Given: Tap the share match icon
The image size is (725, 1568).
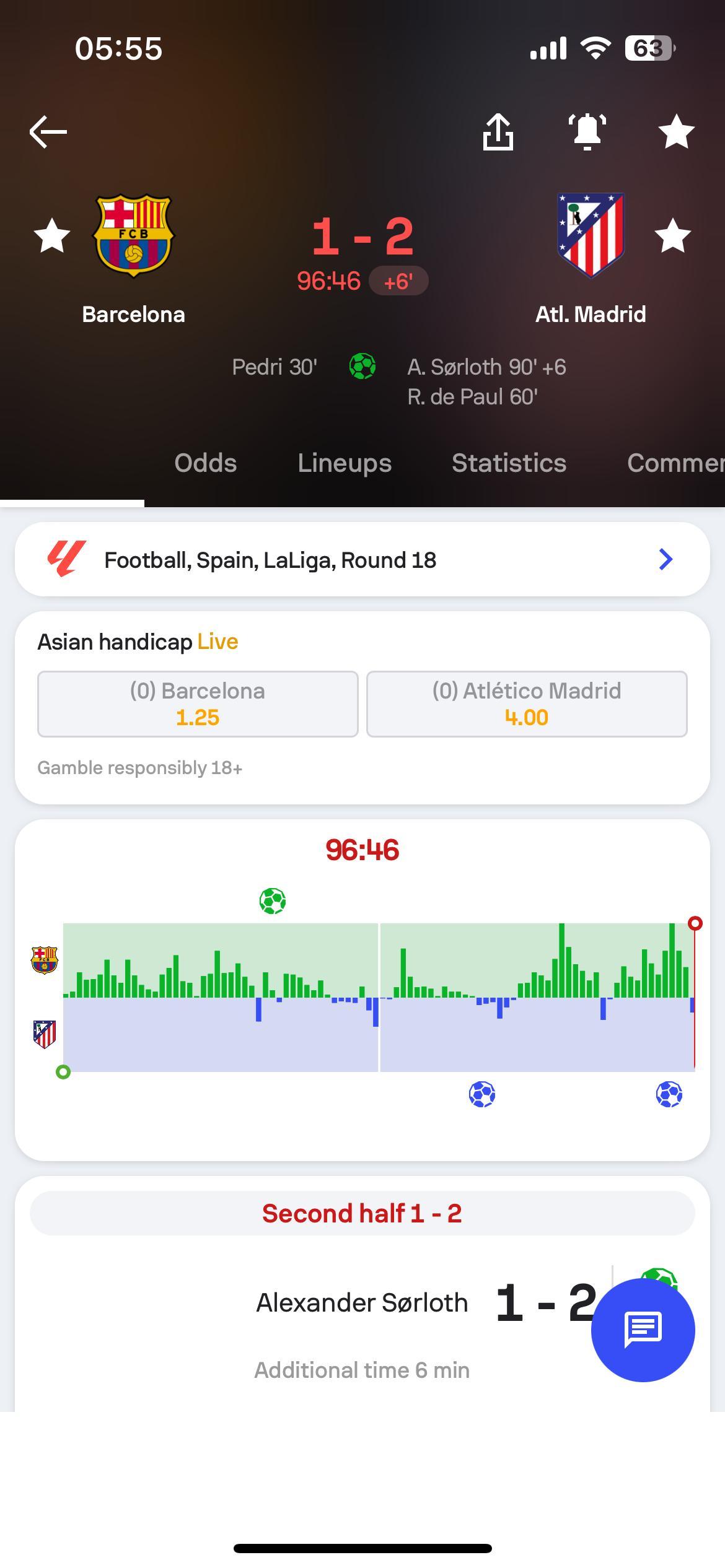Looking at the screenshot, I should point(498,131).
